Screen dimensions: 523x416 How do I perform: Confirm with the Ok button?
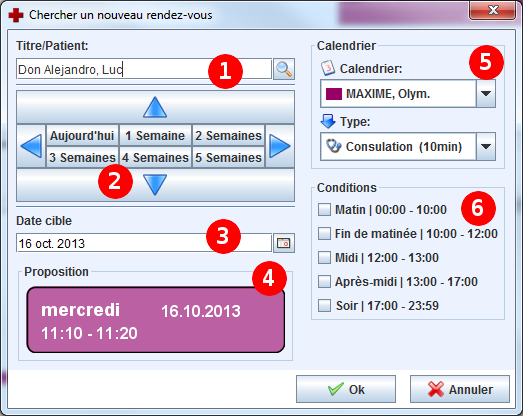coord(346,389)
